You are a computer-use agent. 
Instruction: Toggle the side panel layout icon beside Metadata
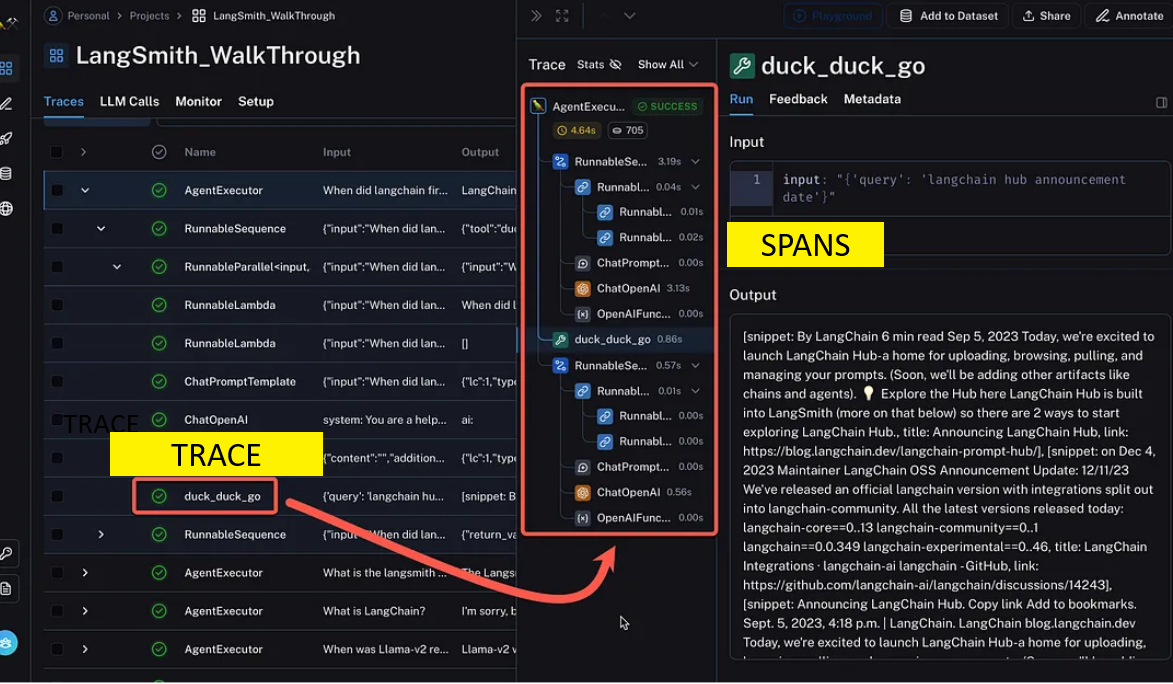click(x=1161, y=103)
